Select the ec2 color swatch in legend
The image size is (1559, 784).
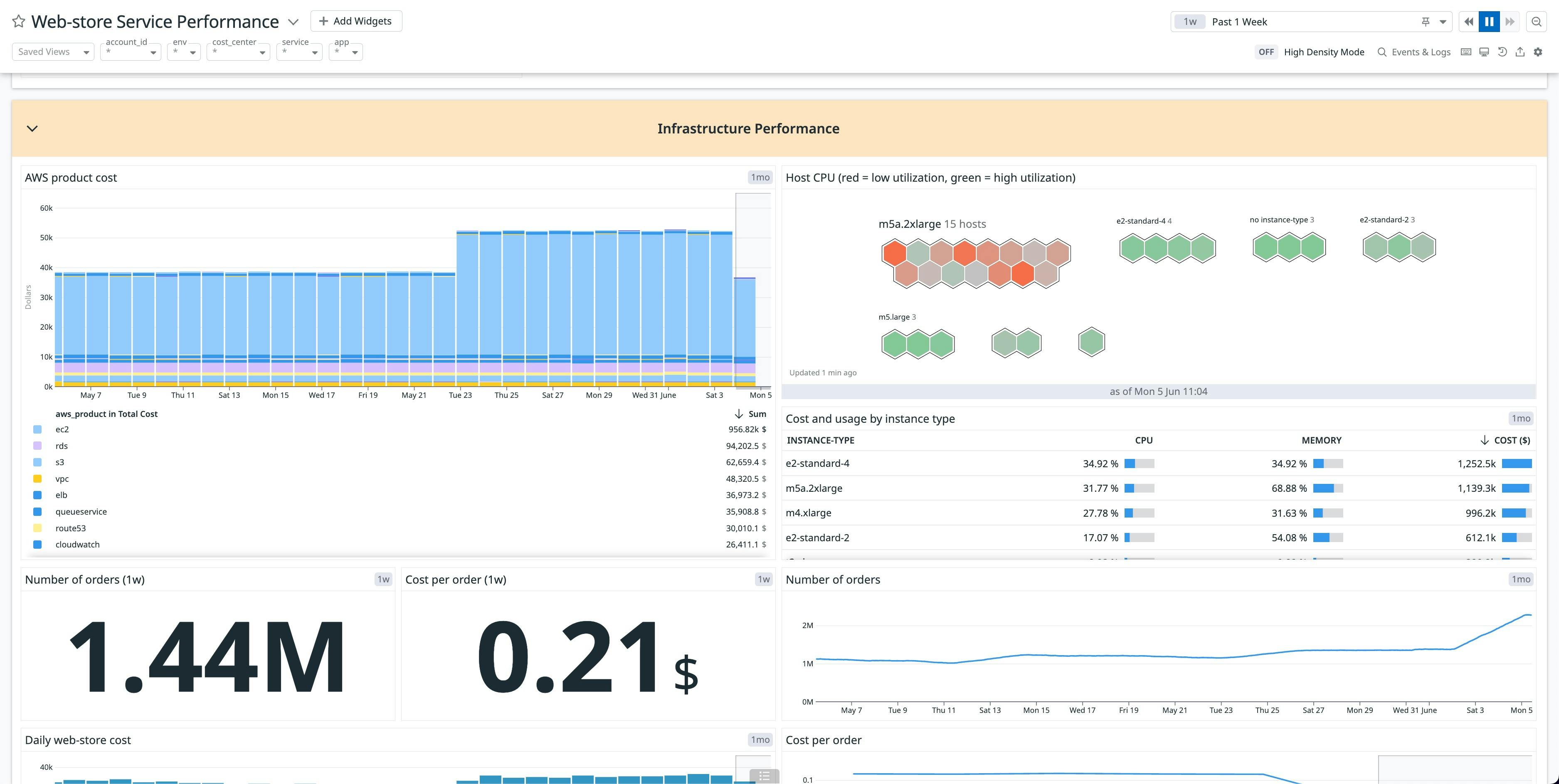37,429
